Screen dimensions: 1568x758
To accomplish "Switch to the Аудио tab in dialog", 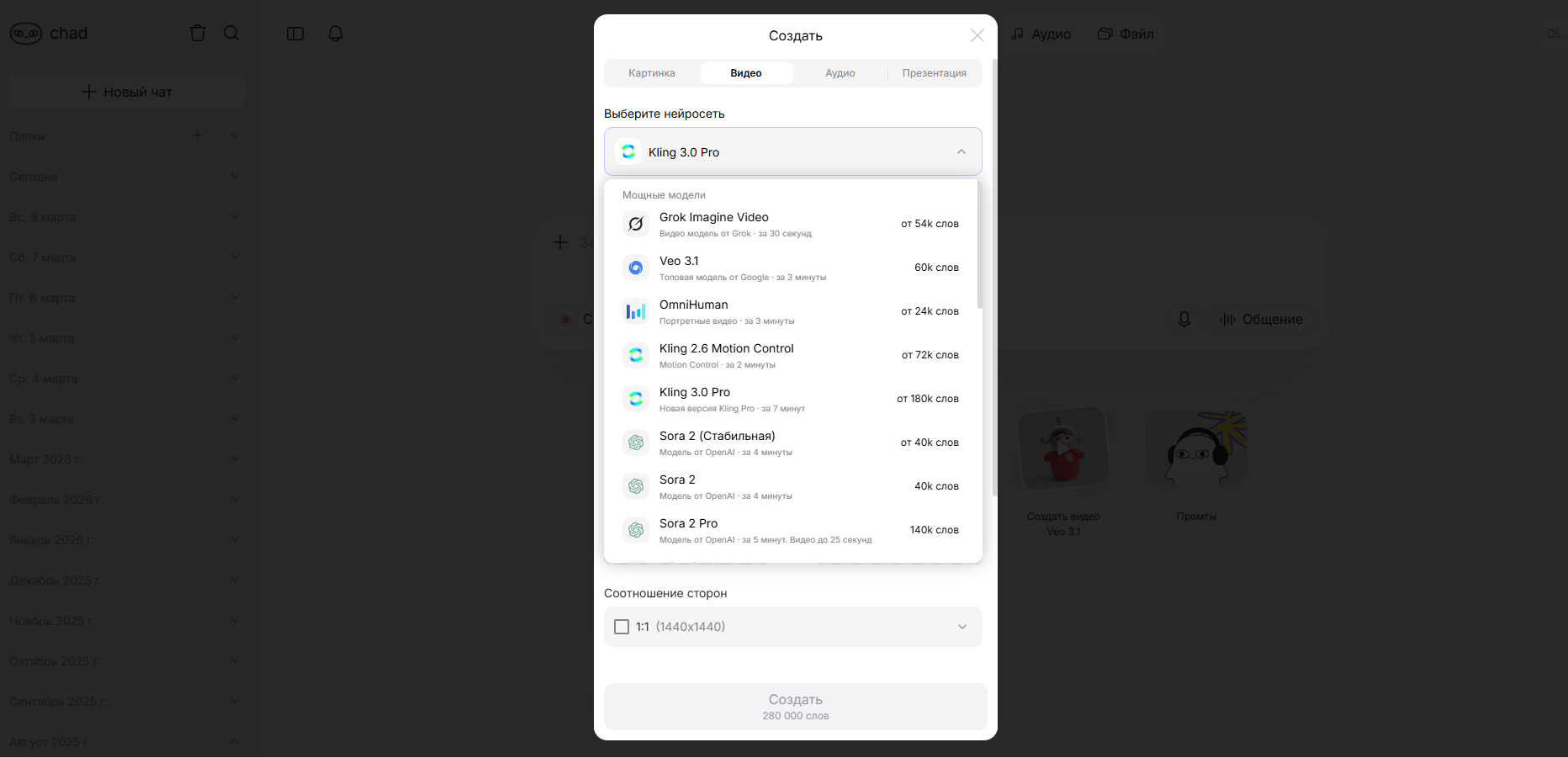I will [840, 73].
